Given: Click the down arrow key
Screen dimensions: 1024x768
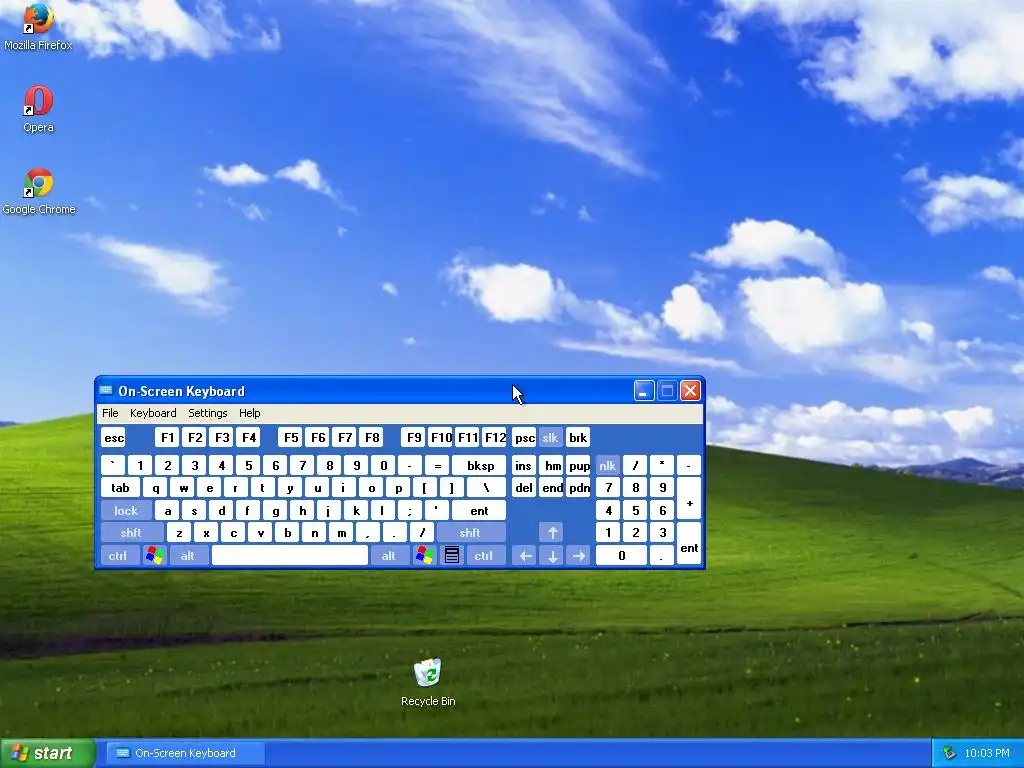Looking at the screenshot, I should 552,556.
